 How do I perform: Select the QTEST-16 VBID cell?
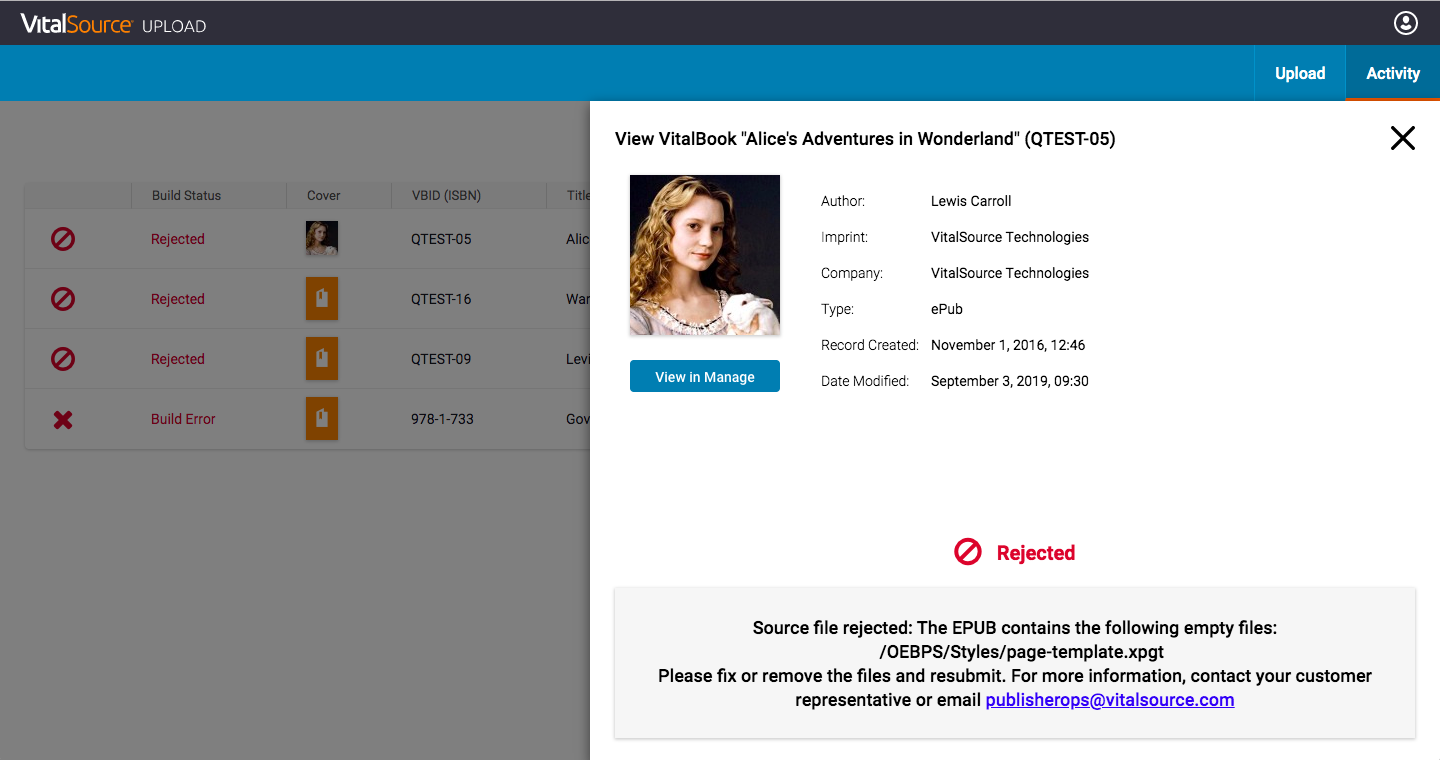click(441, 299)
